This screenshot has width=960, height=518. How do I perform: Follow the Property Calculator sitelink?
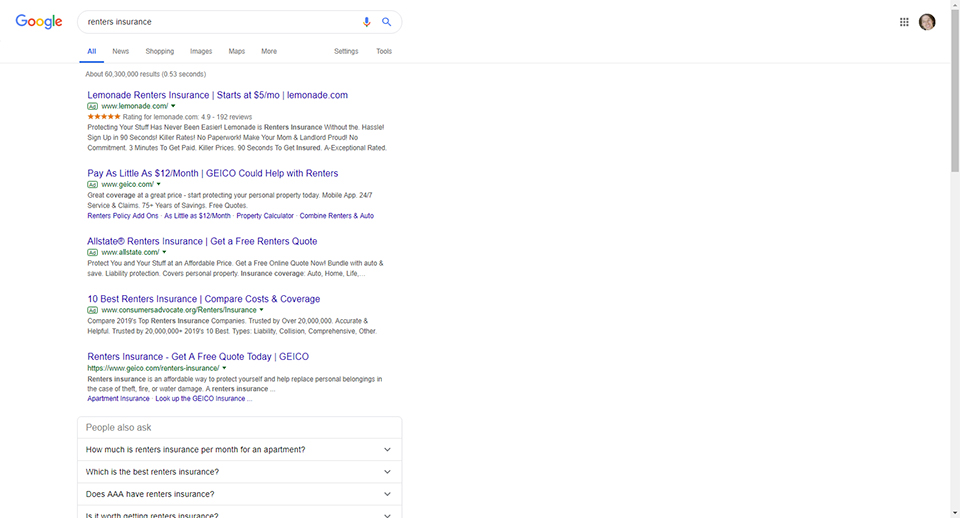point(265,216)
